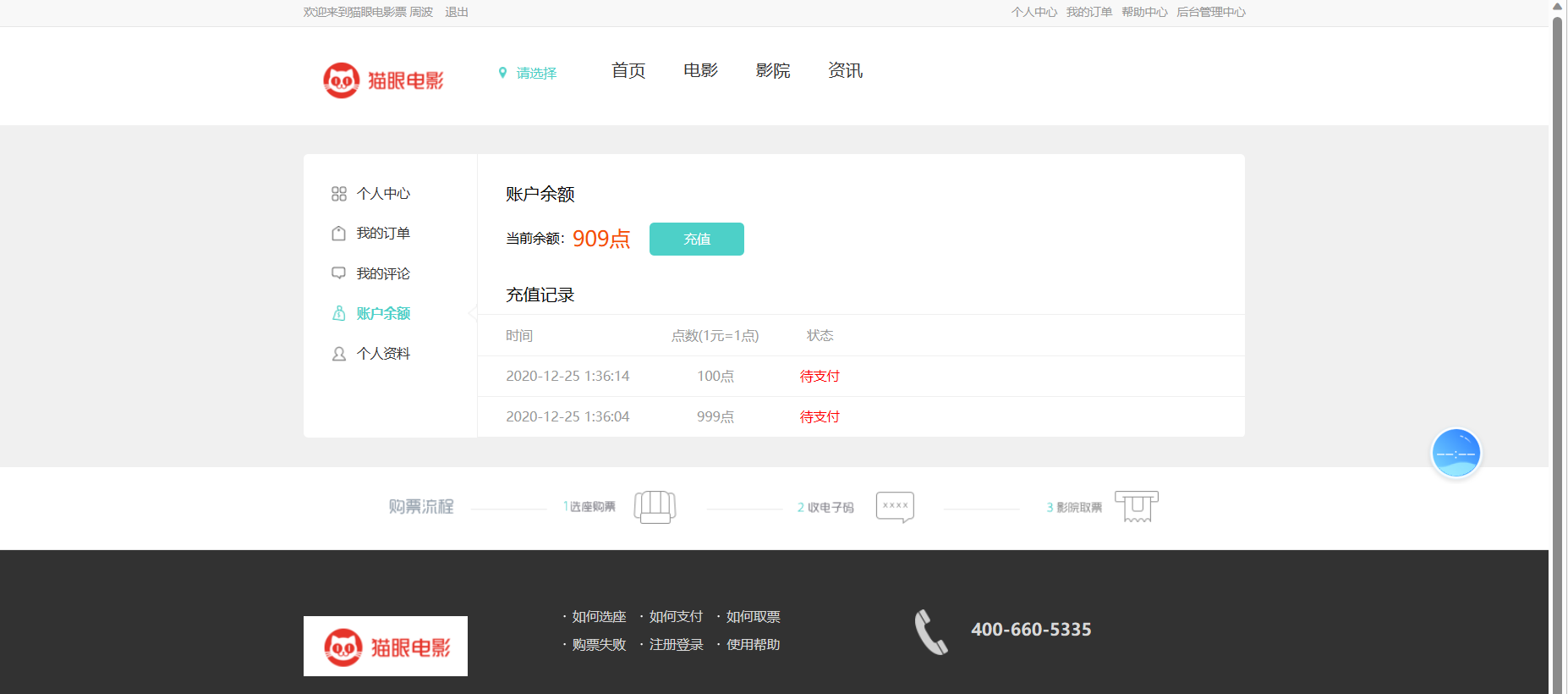Image resolution: width=1568 pixels, height=694 pixels.
Task: Click the Maoyan logo in the header
Action: [383, 80]
